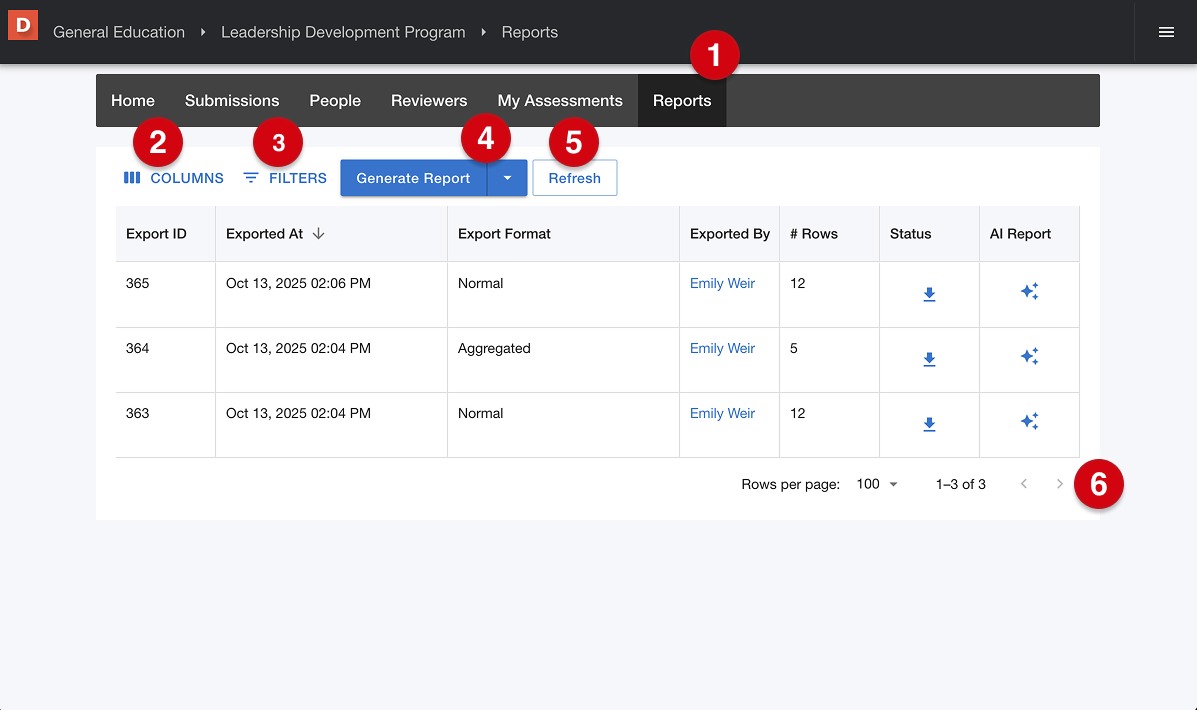Screen dimensions: 1197x710
Task: Click the rows count 5 cell
Action: [830, 360]
